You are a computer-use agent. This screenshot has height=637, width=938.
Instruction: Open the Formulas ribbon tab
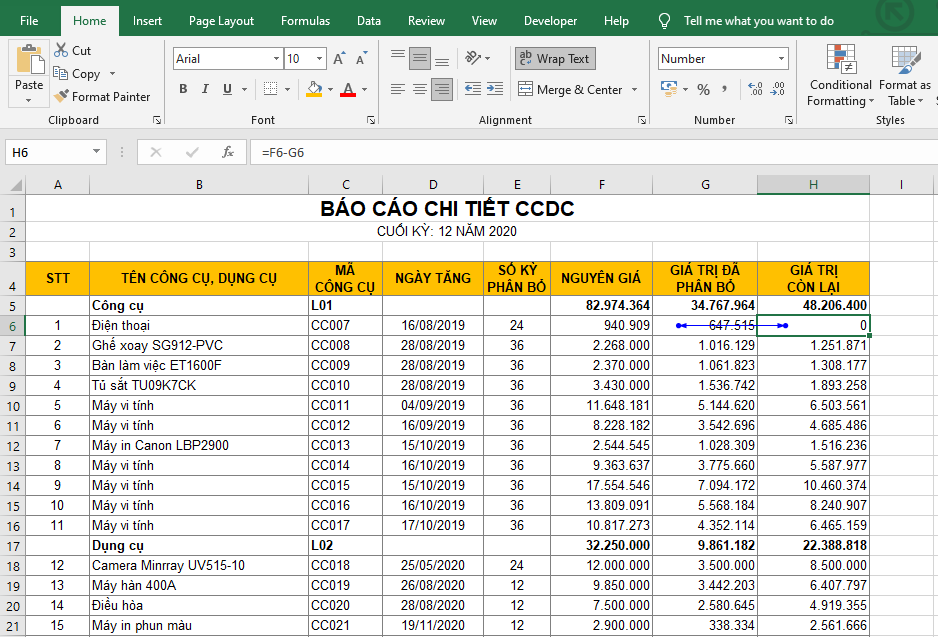305,21
